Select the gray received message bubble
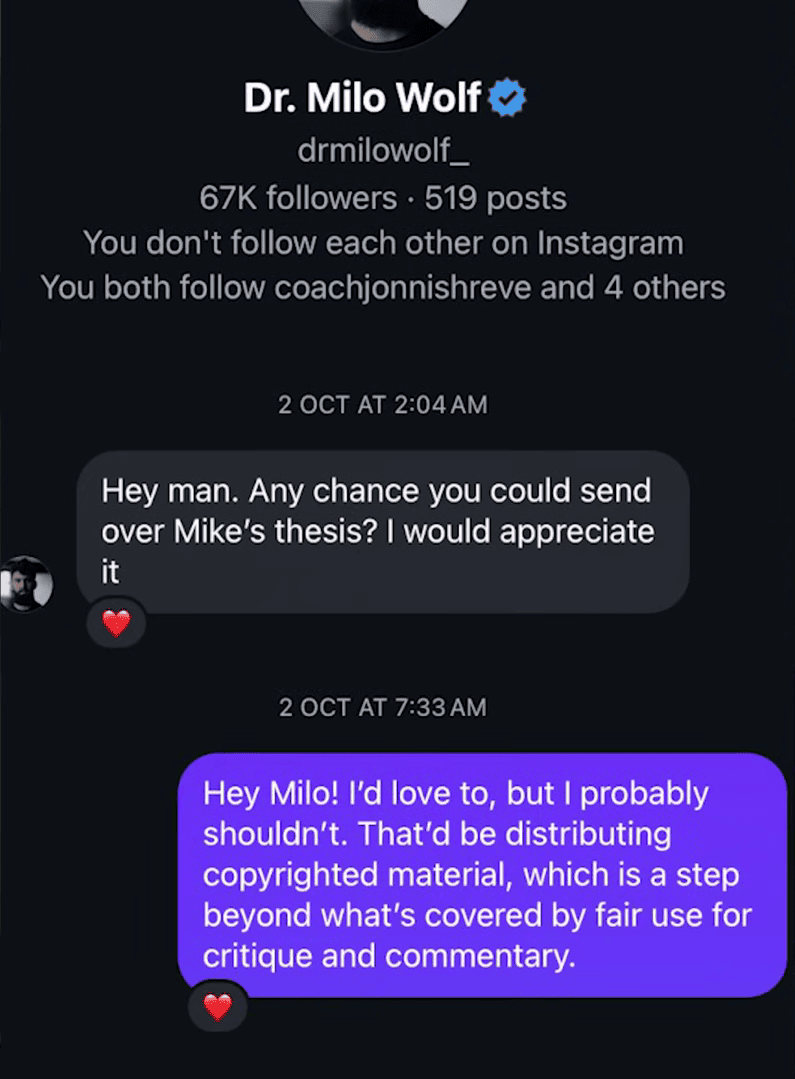 point(383,531)
